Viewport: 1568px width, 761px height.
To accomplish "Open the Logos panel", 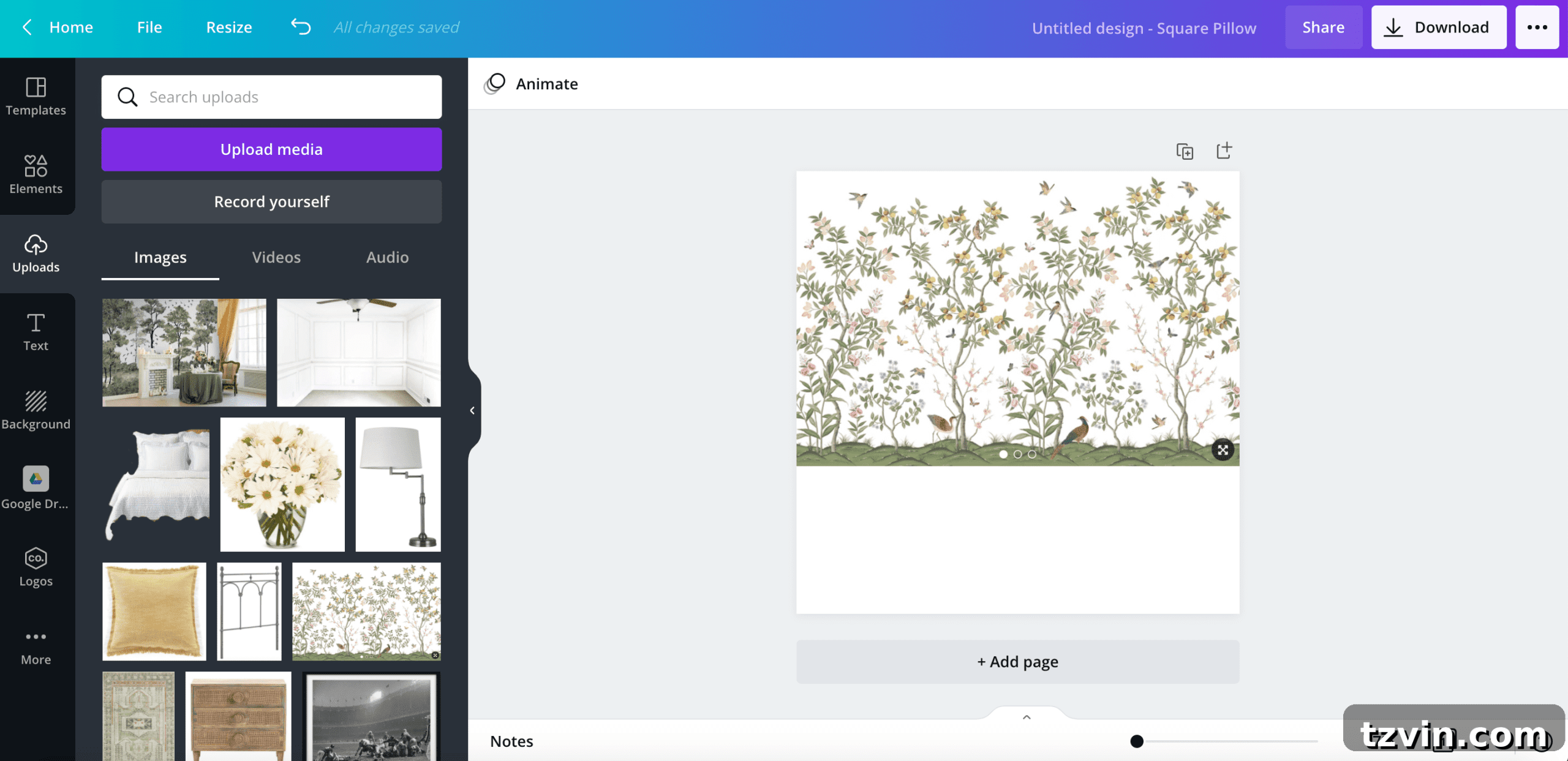I will coord(36,568).
